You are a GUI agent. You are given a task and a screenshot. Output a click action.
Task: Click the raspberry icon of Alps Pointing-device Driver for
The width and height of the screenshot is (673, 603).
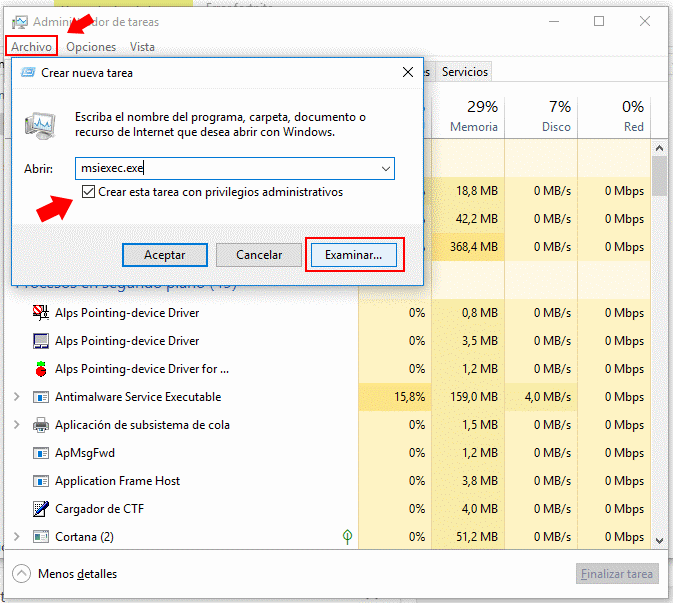point(41,369)
